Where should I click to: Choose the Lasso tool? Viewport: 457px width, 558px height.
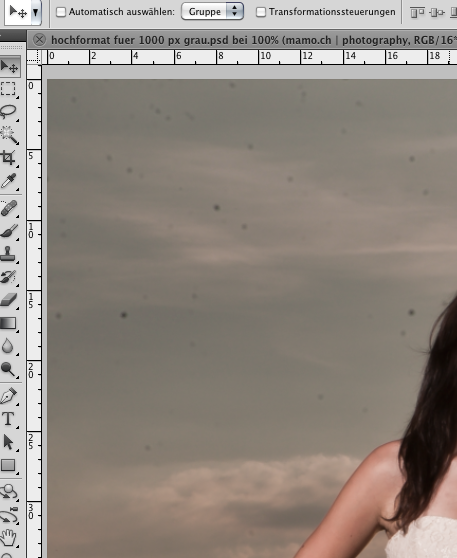click(9, 112)
